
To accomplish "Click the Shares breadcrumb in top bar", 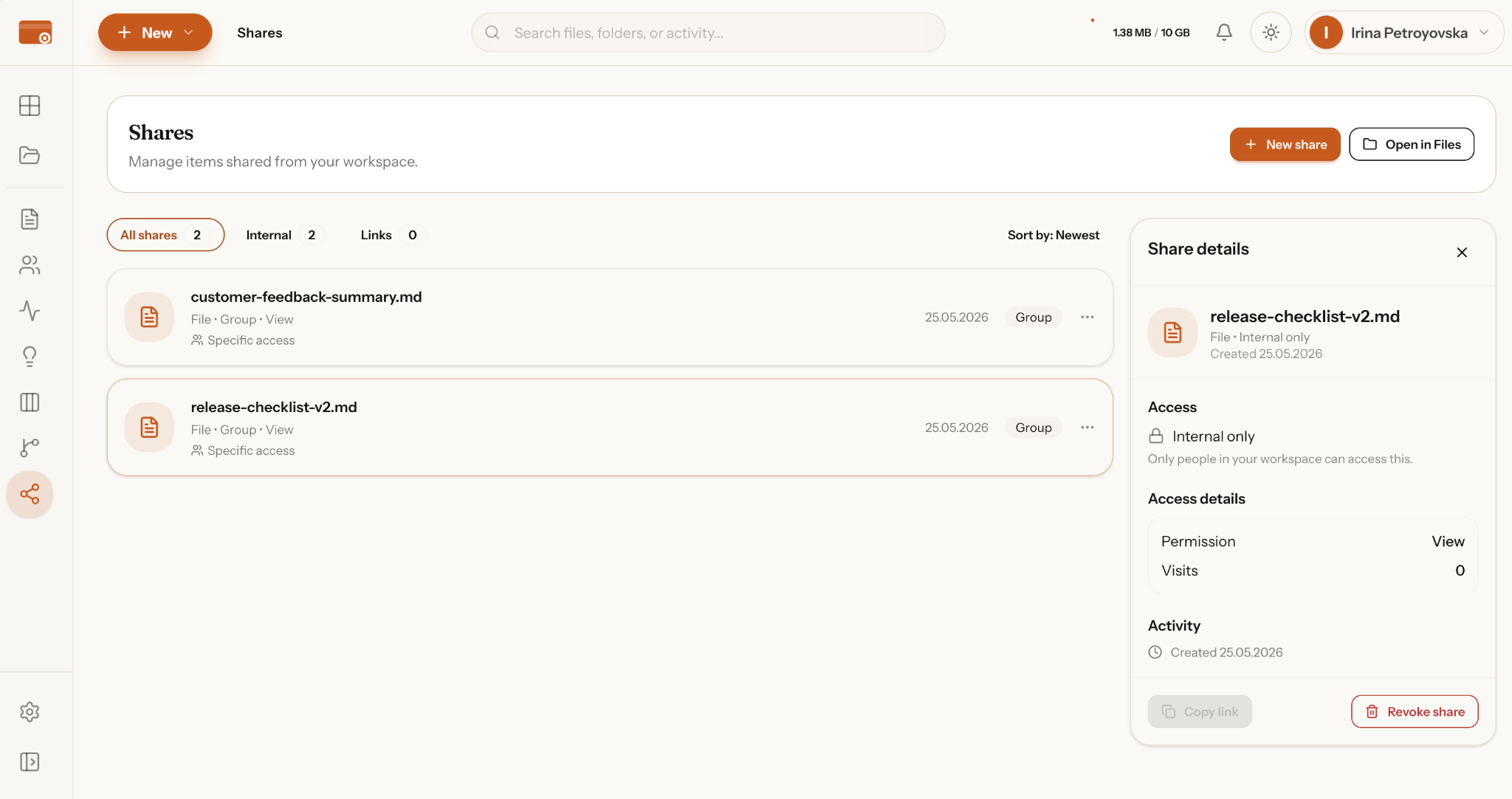I will (x=260, y=32).
